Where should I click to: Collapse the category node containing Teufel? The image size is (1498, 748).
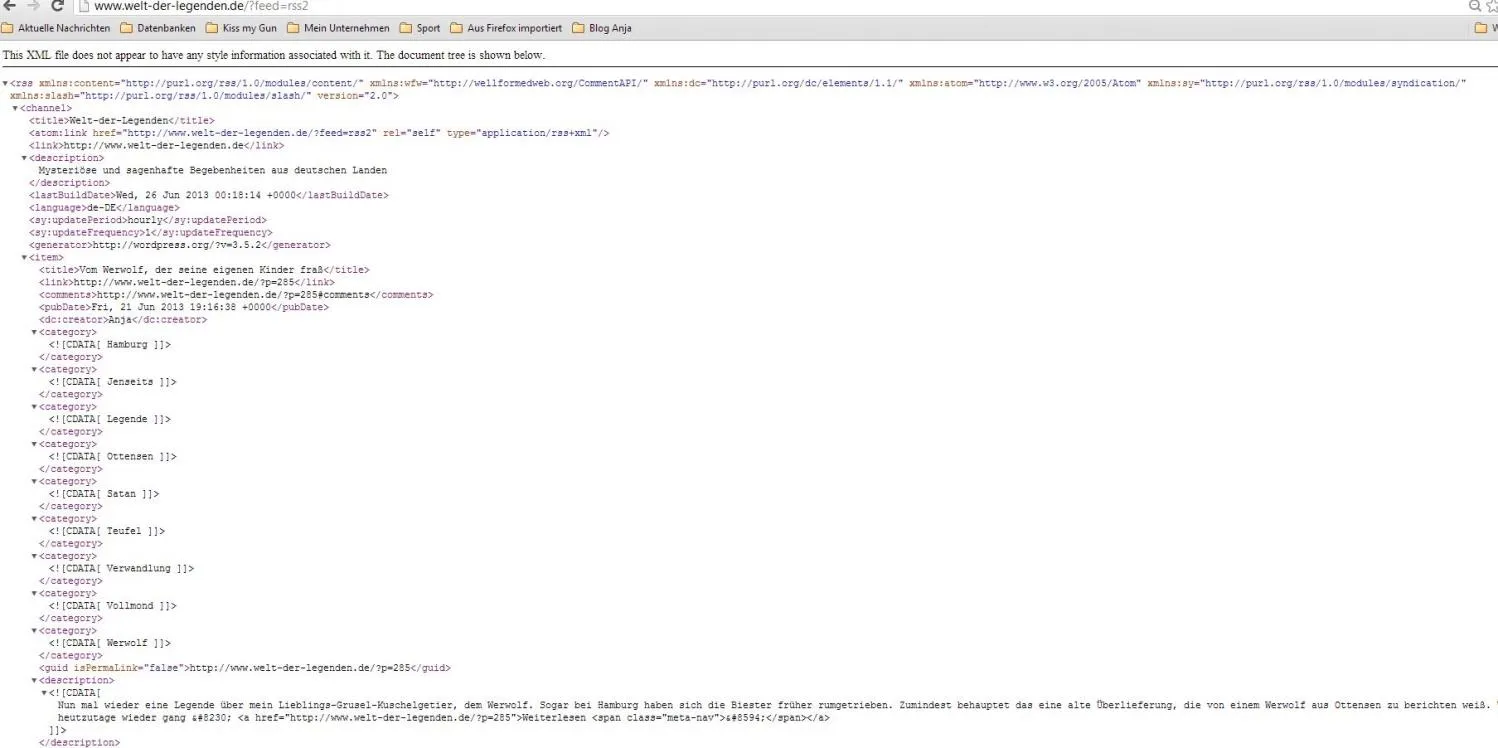pos(35,519)
